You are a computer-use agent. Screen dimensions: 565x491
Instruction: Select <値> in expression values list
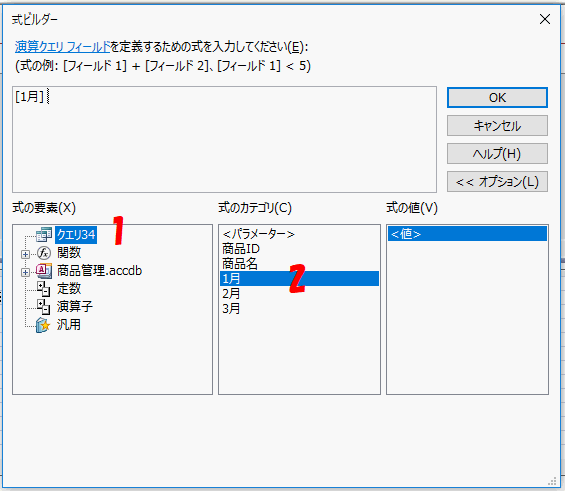[467, 234]
